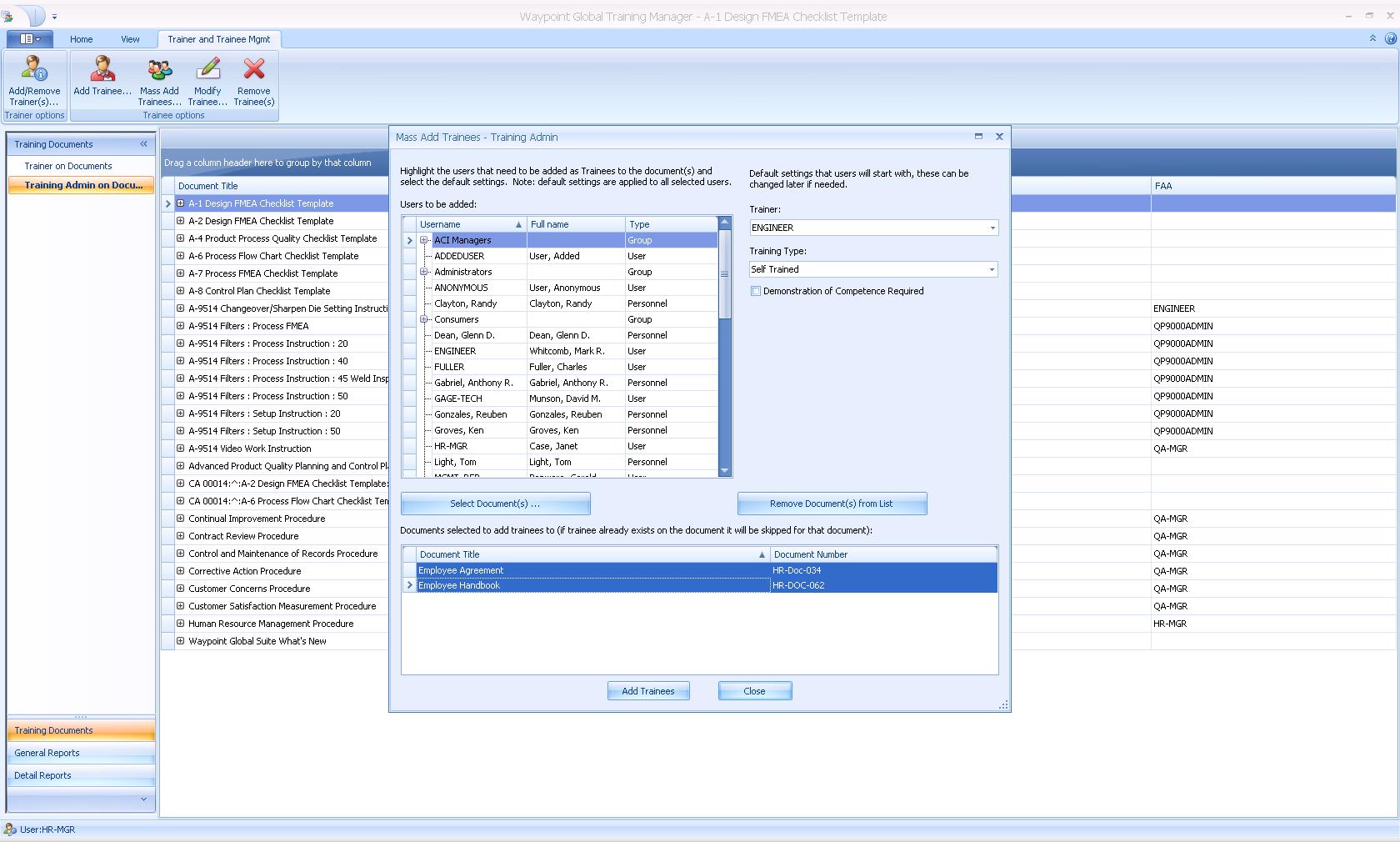Sort users by Type column header
Image resolution: width=1400 pixels, height=842 pixels.
[x=671, y=224]
